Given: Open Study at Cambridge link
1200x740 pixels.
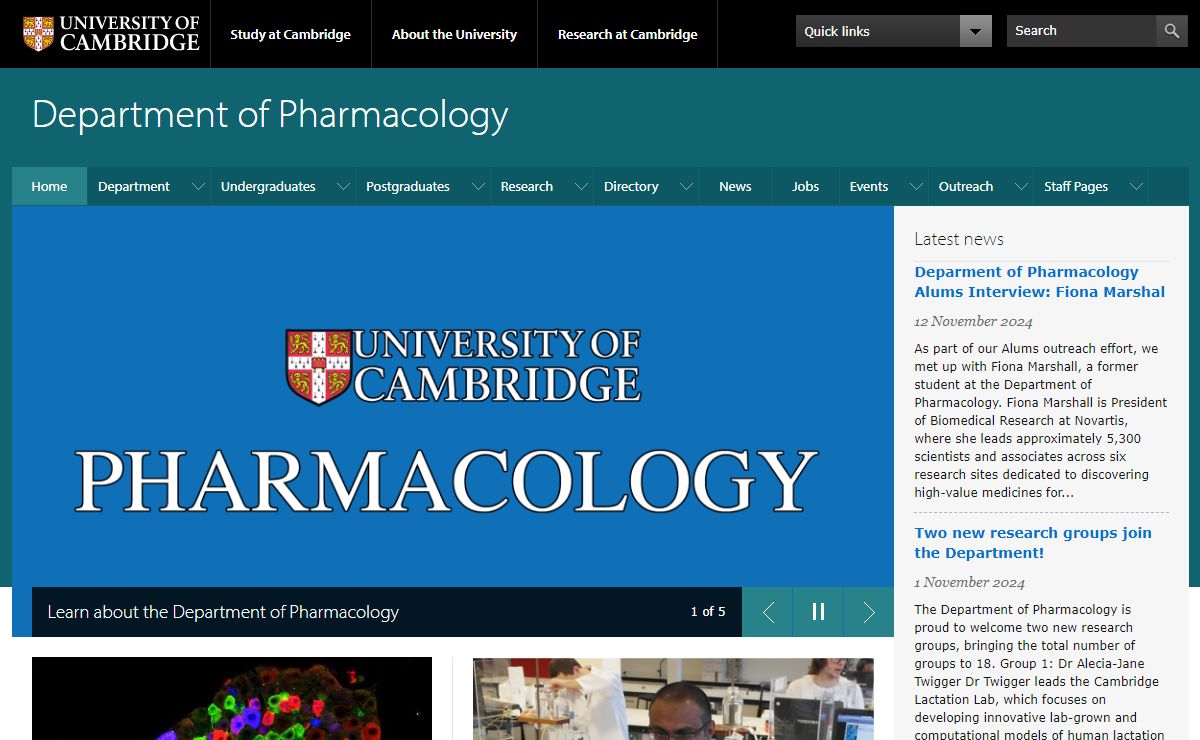Looking at the screenshot, I should pos(290,34).
